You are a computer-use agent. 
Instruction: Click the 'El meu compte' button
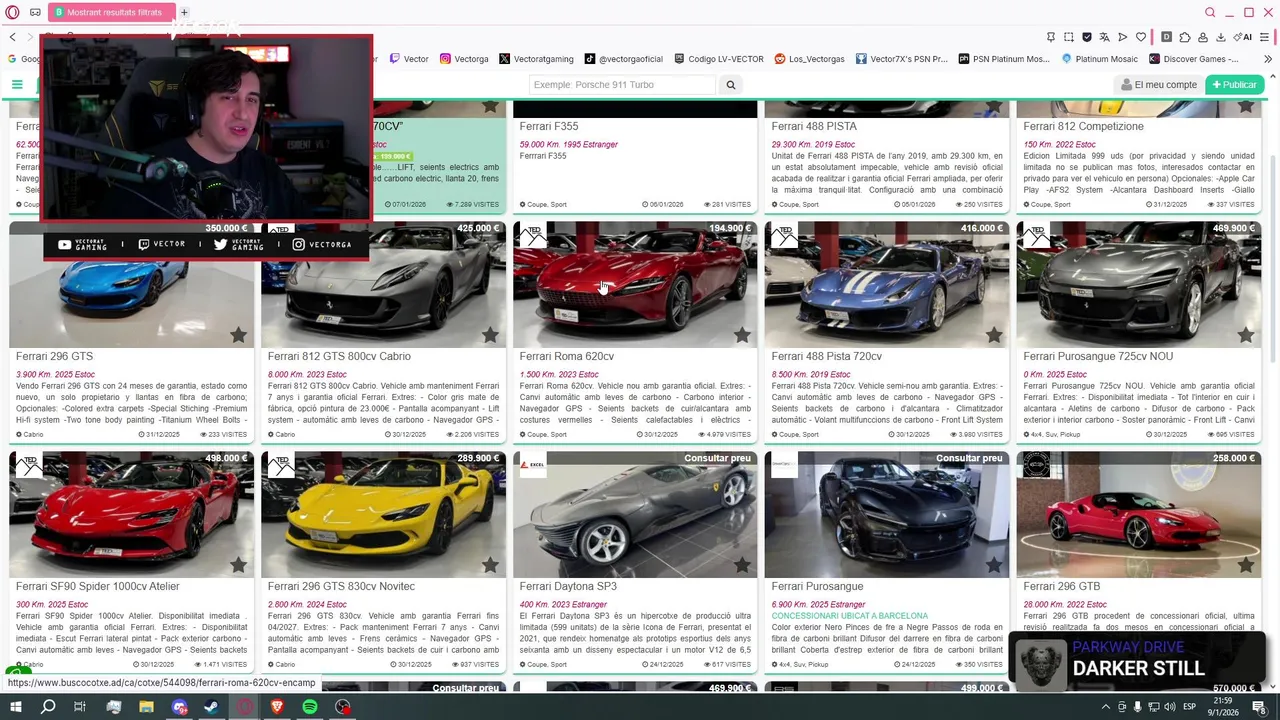point(1159,85)
